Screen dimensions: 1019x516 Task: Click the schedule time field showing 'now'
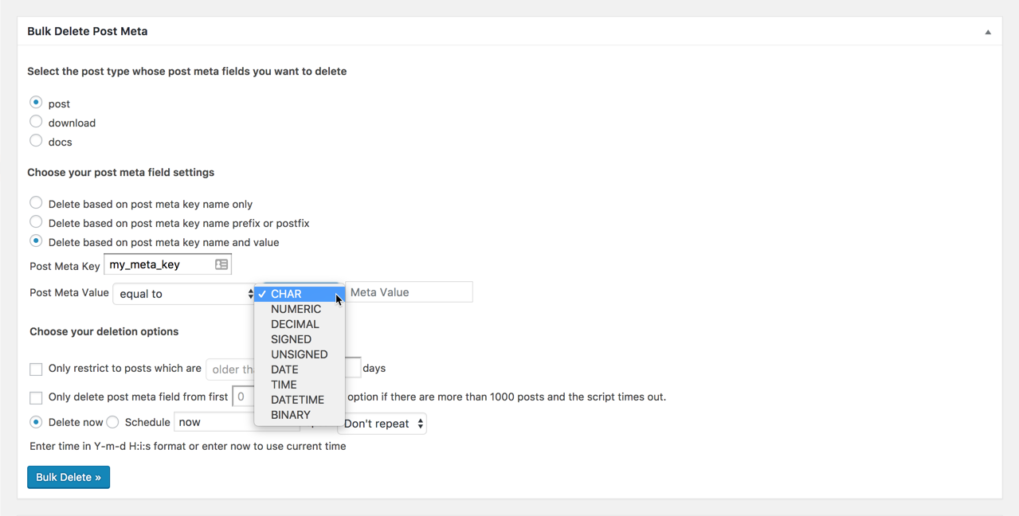click(x=214, y=422)
